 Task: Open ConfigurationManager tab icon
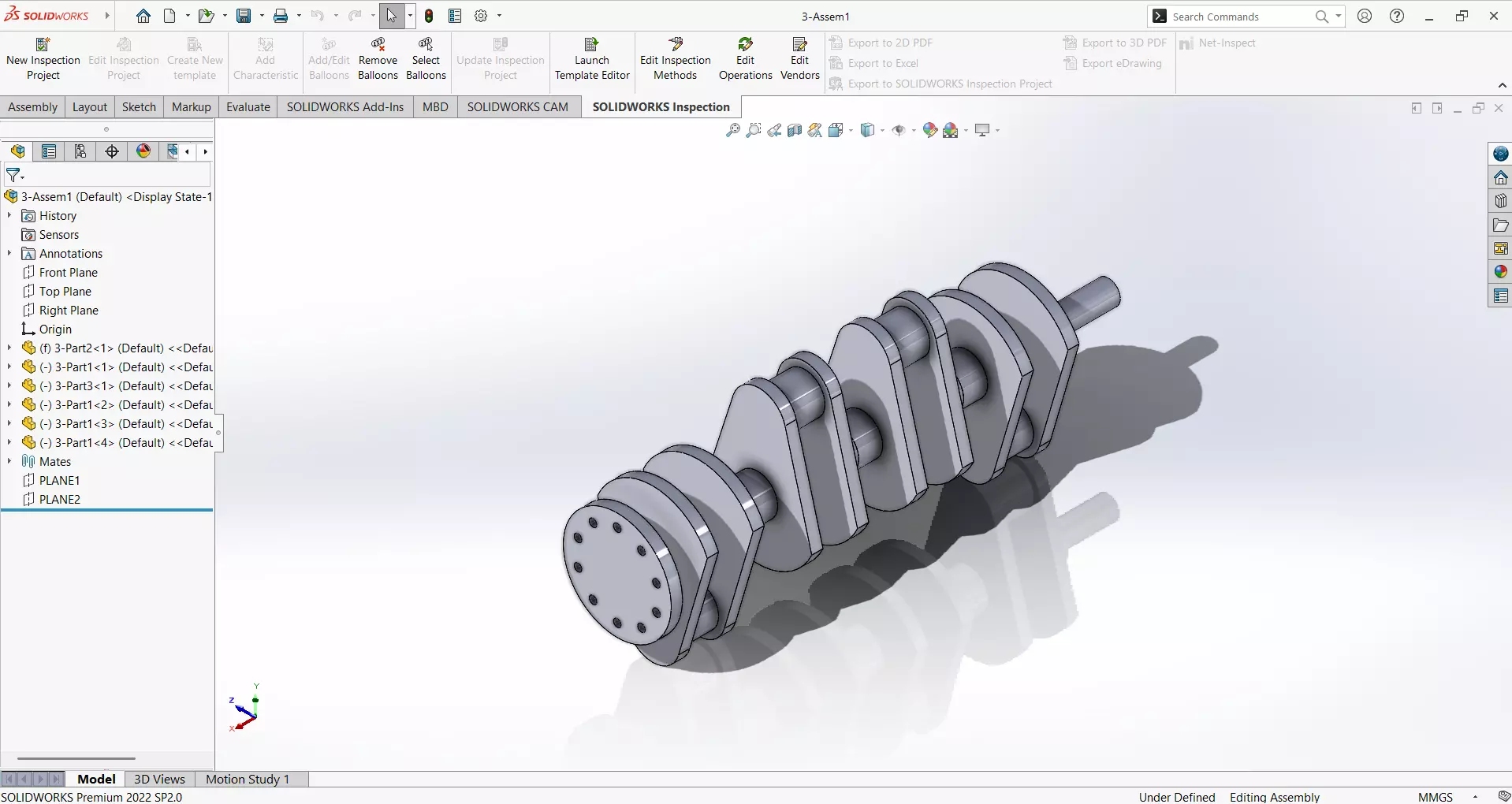coord(80,151)
